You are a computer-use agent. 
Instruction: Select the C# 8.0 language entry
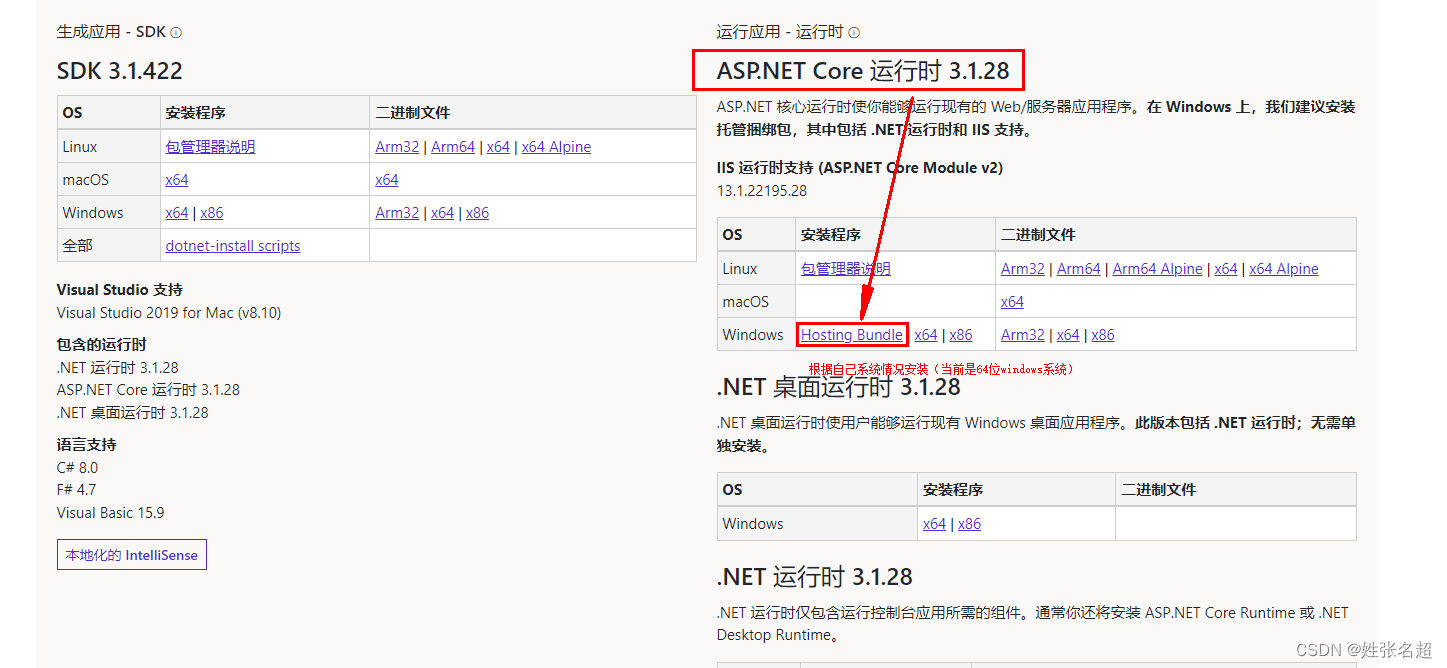click(77, 467)
